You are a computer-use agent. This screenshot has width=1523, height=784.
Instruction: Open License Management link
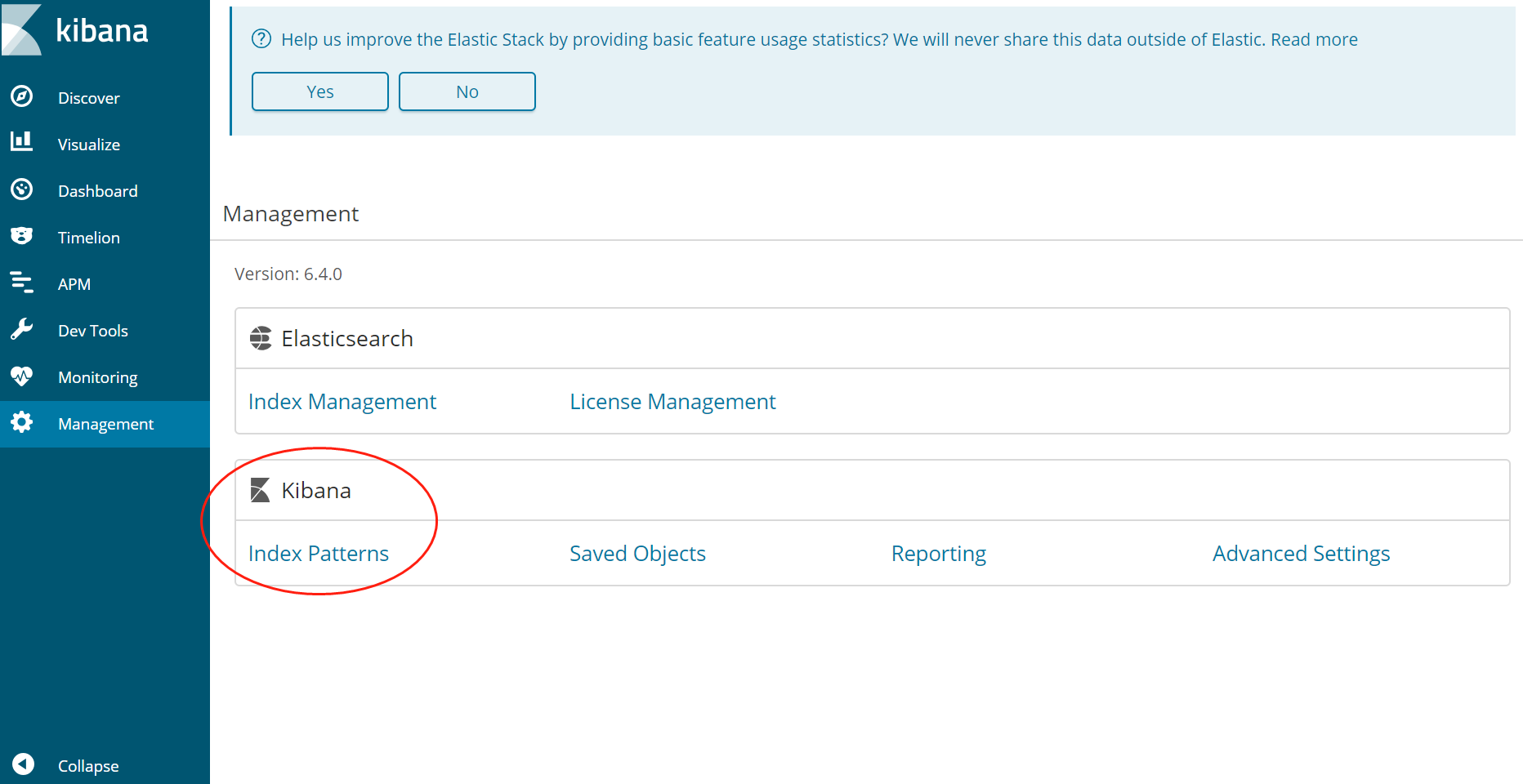tap(672, 402)
